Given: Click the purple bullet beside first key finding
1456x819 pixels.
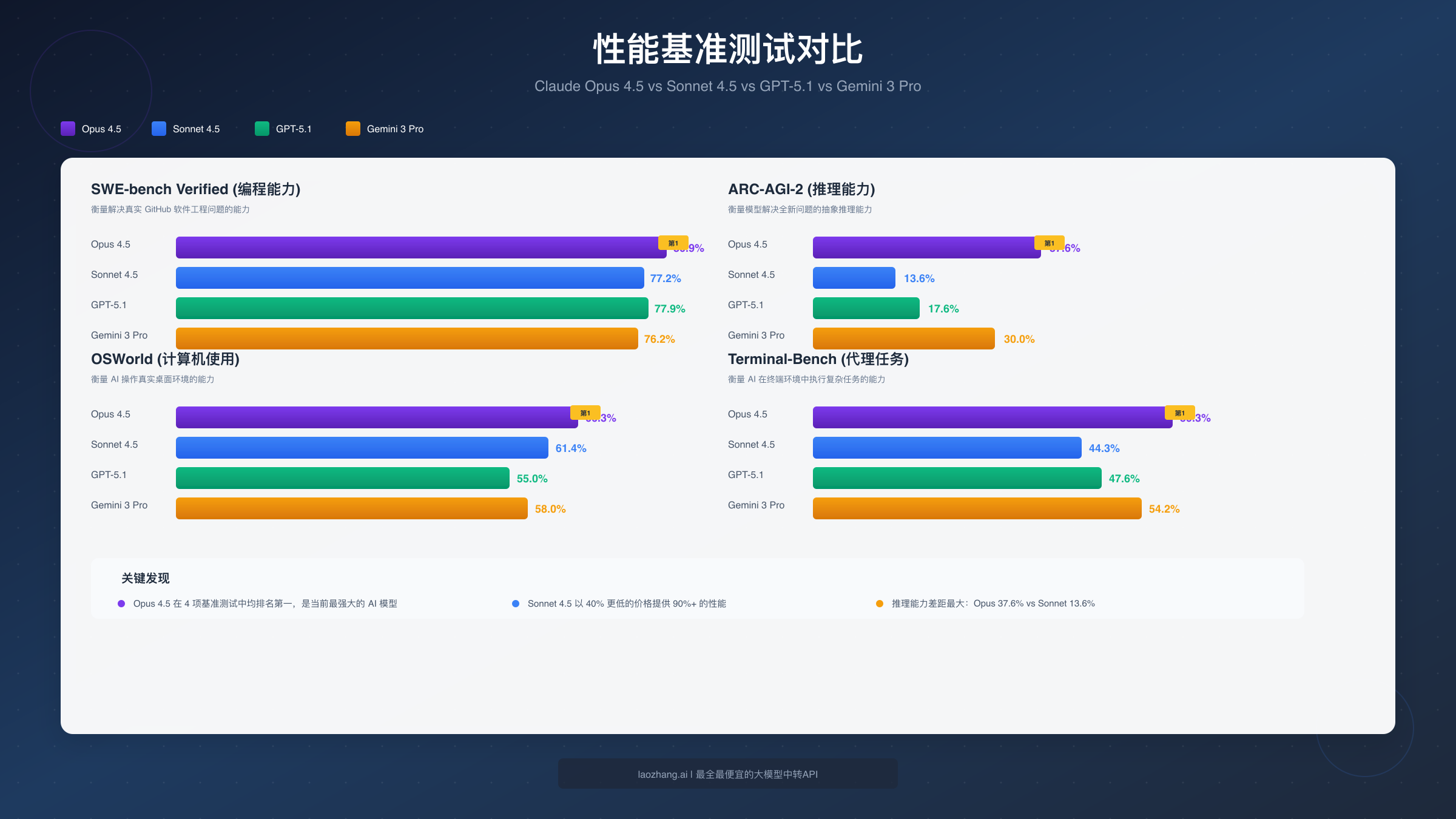Looking at the screenshot, I should click(x=121, y=604).
